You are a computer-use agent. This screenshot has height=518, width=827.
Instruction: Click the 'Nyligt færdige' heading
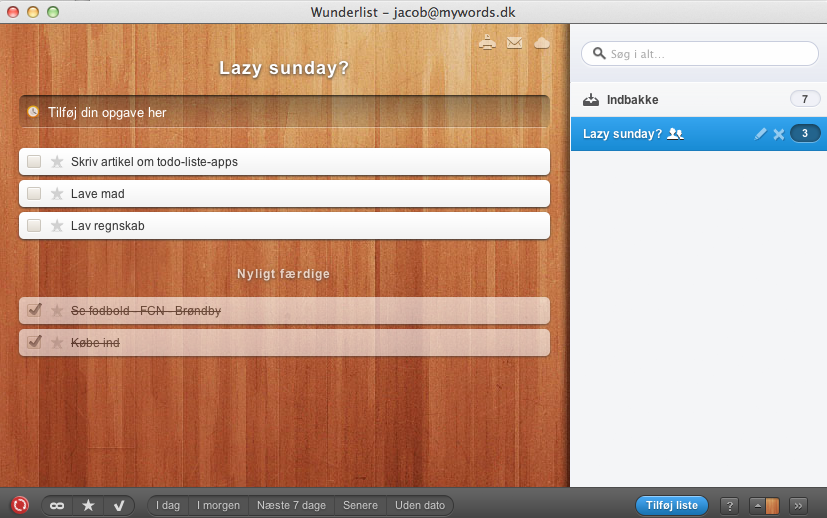pyautogui.click(x=283, y=274)
